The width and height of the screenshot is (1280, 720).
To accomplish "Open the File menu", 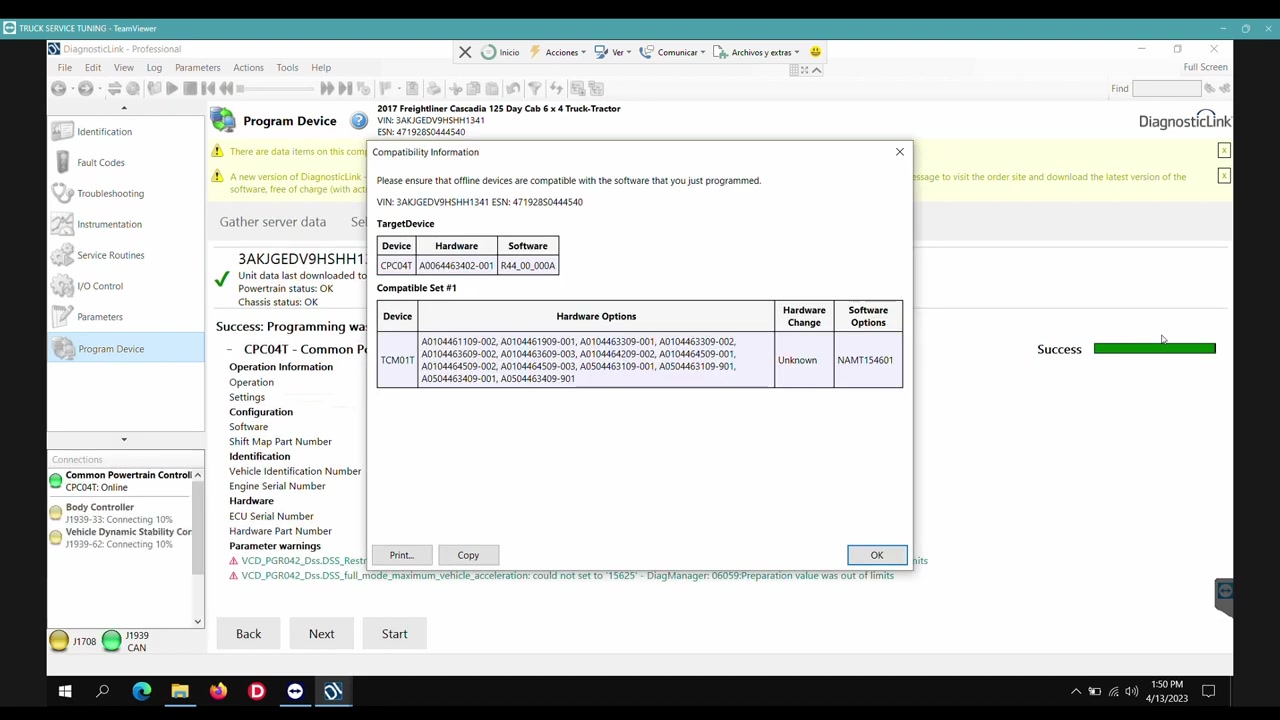I will click(x=64, y=68).
